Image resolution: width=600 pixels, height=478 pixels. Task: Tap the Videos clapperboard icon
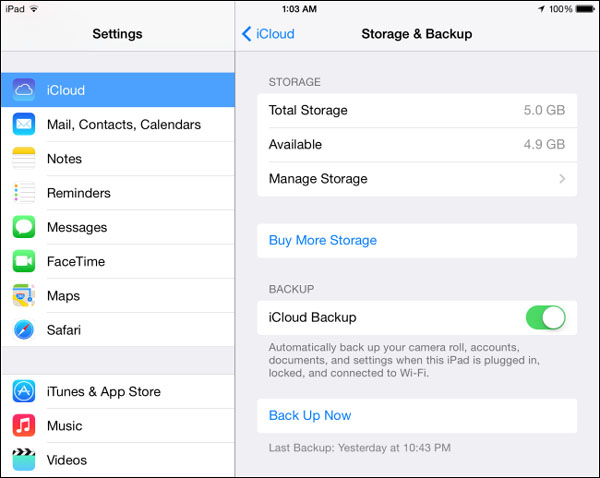[x=24, y=459]
